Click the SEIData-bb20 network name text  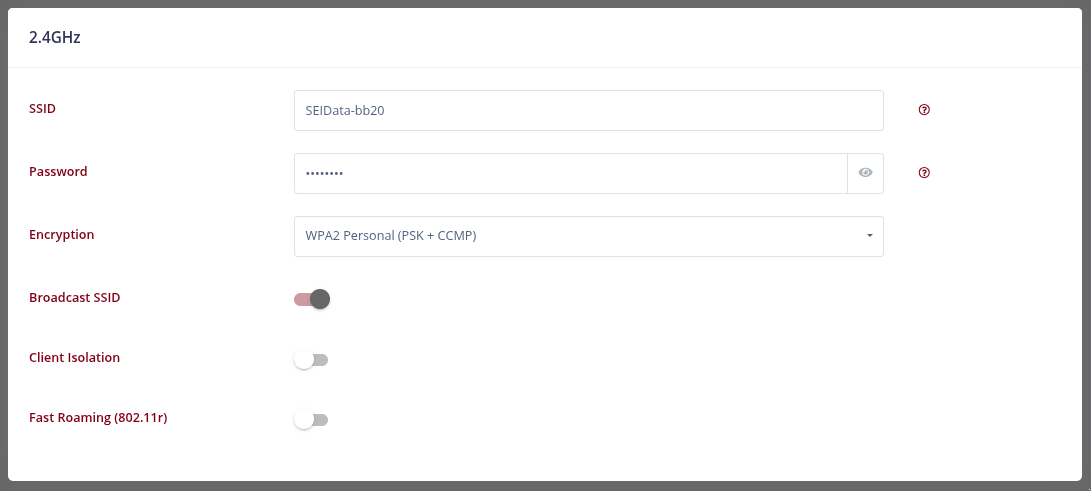pos(345,110)
